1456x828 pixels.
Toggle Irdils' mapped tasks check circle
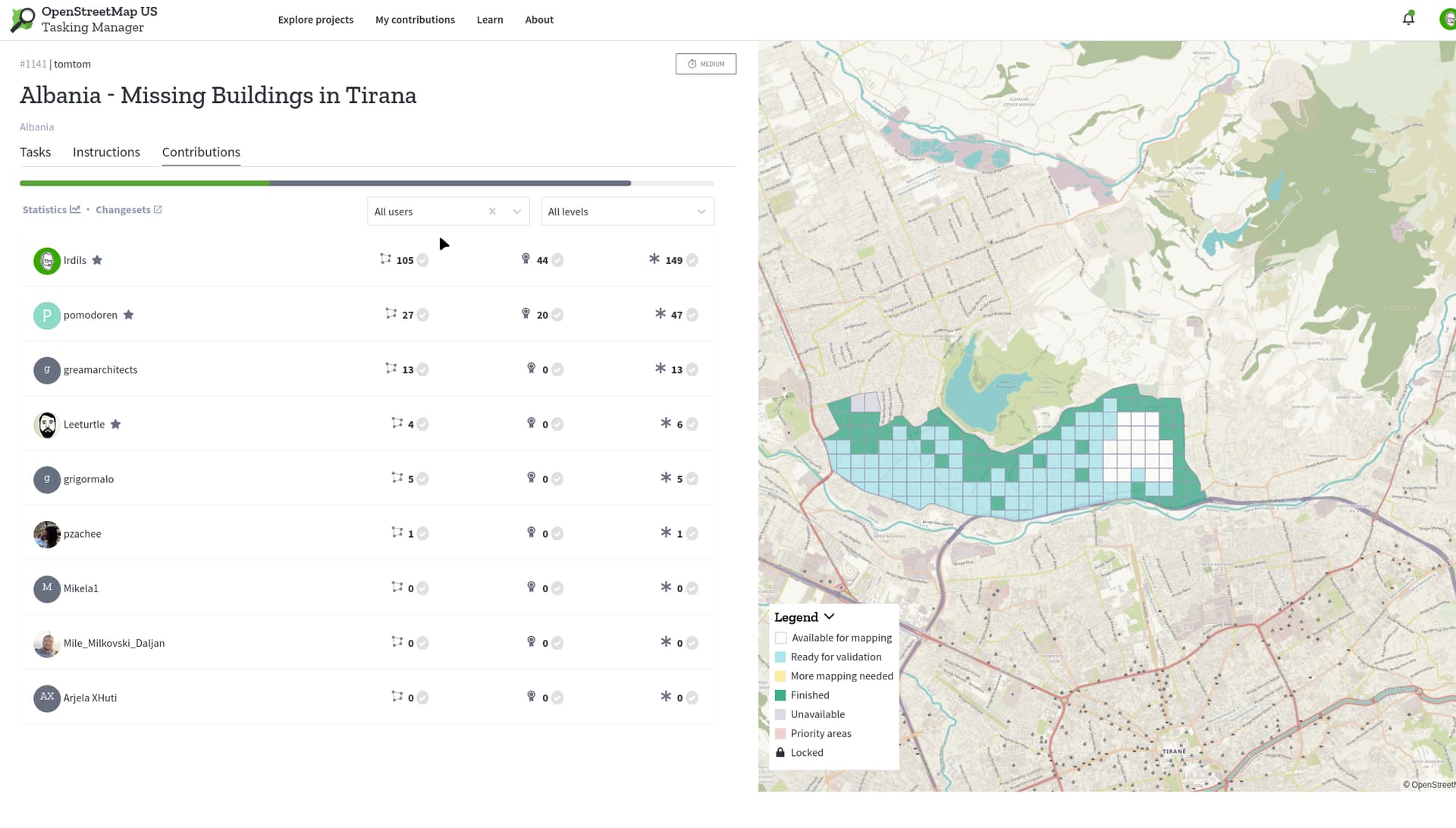(x=423, y=261)
